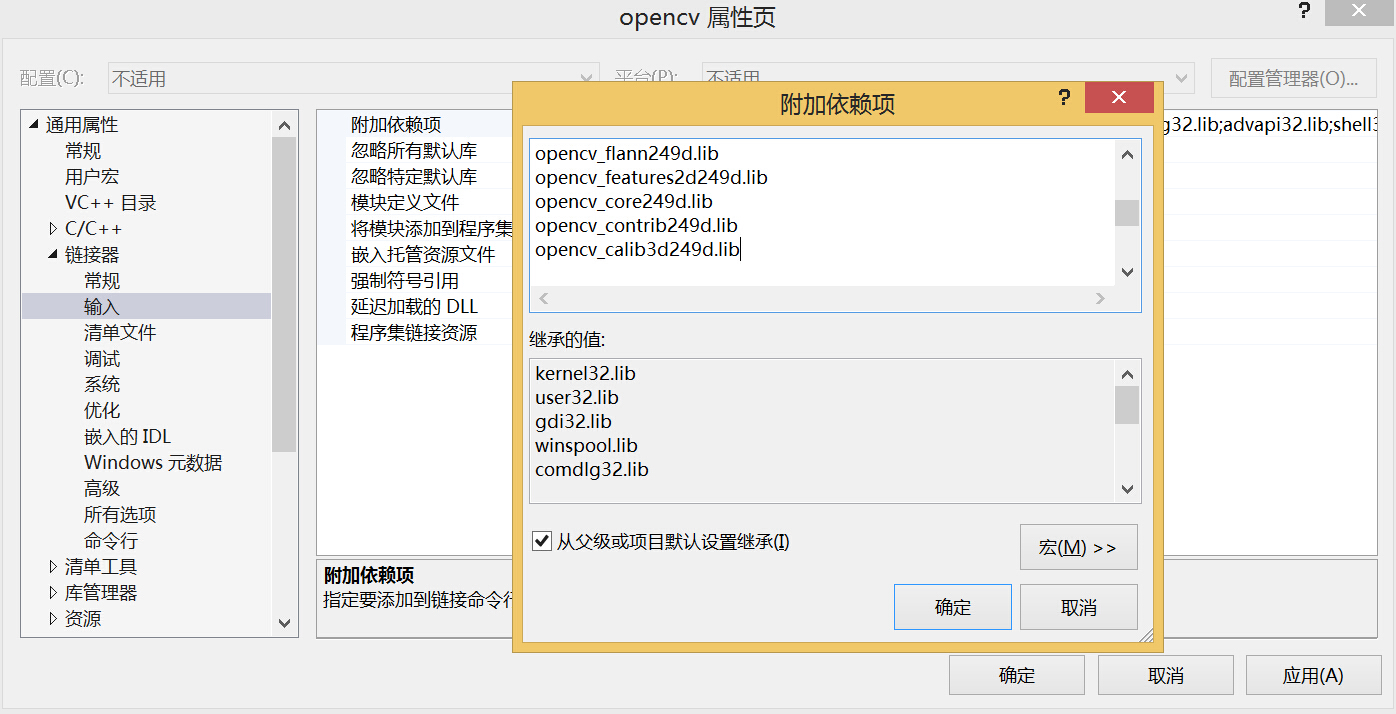Click the up arrow of the dependency list scrollbar
Image resolution: width=1396 pixels, height=714 pixels.
point(1127,154)
